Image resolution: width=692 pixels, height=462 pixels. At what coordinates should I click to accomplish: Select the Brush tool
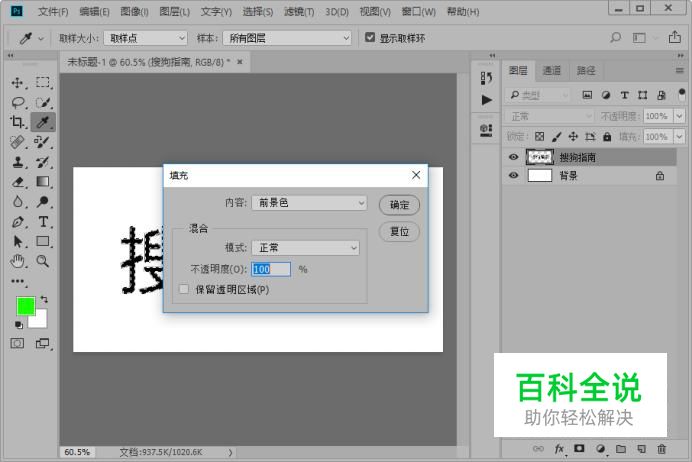click(x=43, y=142)
